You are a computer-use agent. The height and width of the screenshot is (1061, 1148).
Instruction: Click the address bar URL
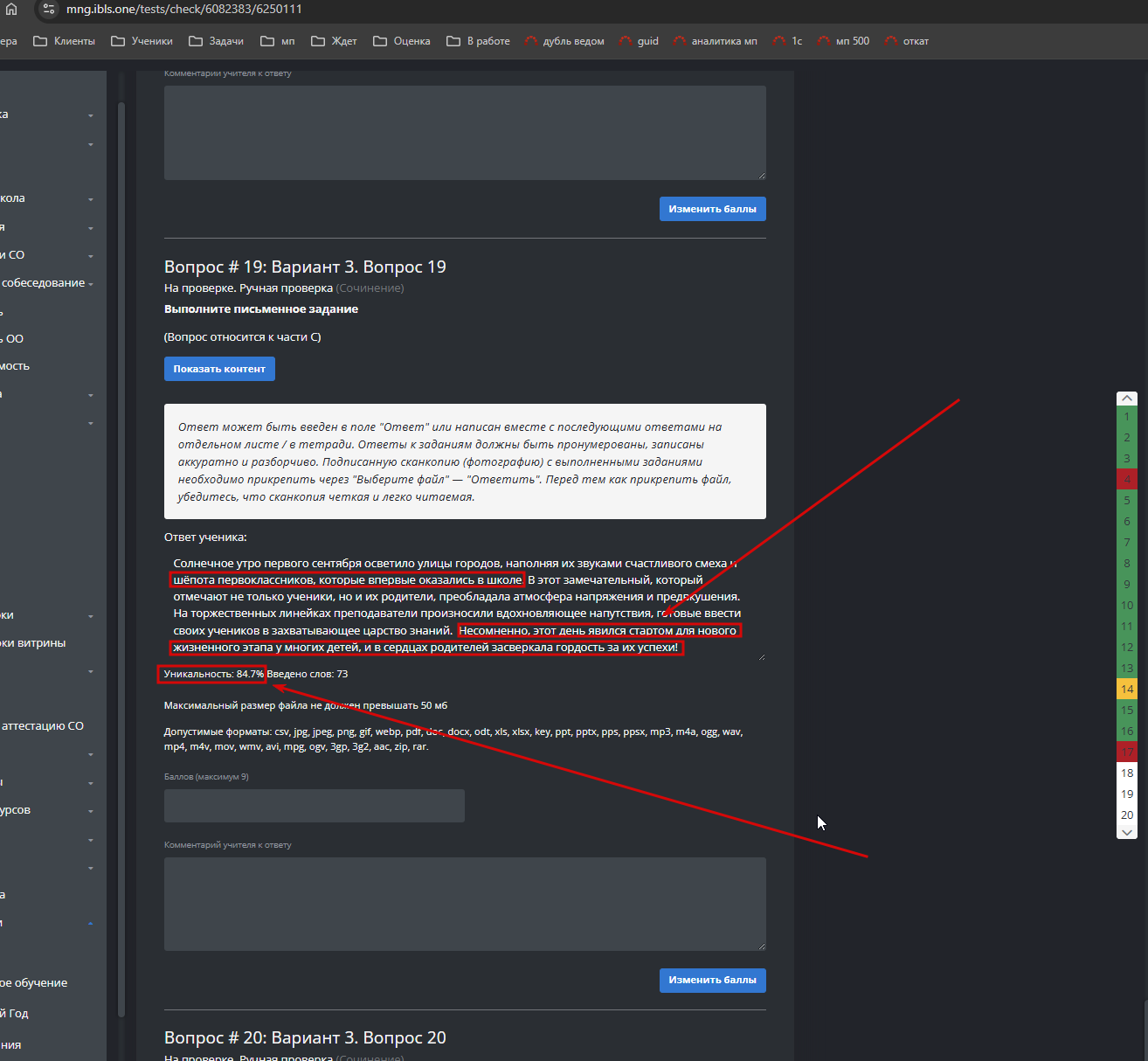(x=184, y=9)
